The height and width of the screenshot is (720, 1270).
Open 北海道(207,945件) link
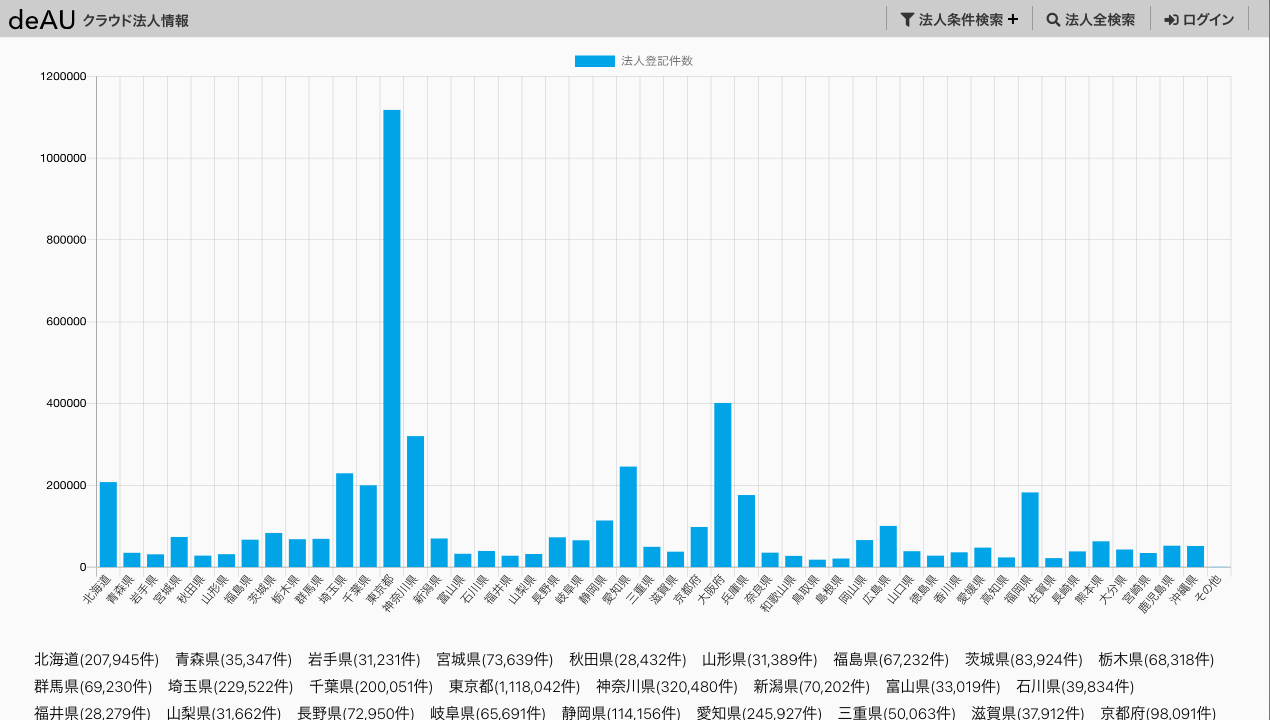[97, 660]
